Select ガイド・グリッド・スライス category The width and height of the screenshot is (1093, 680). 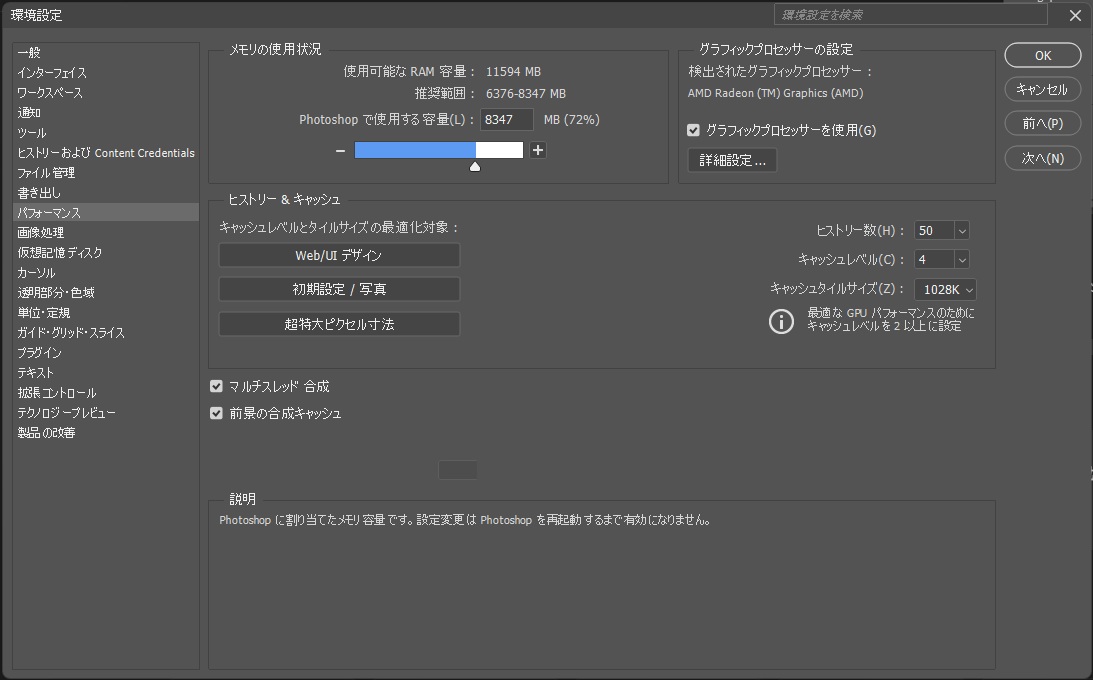(106, 333)
